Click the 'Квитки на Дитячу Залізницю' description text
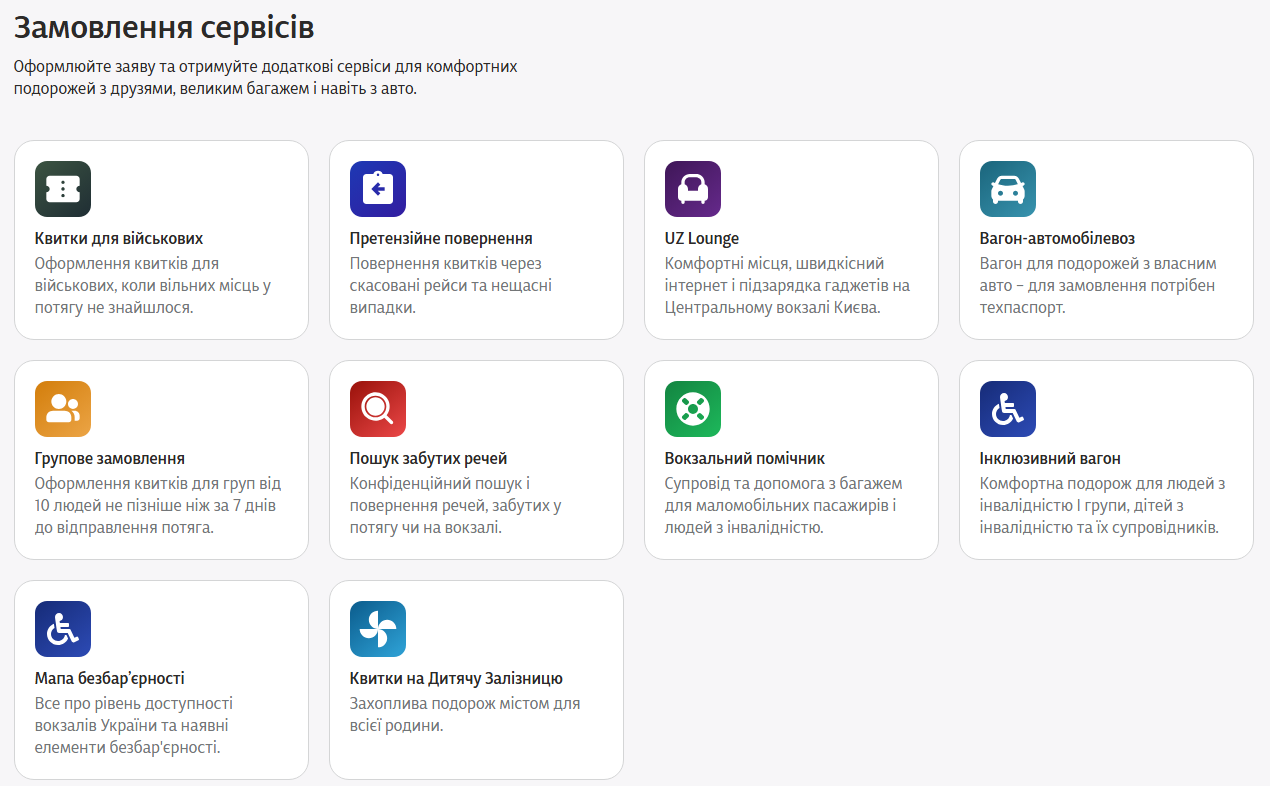Image resolution: width=1270 pixels, height=786 pixels. tap(465, 715)
